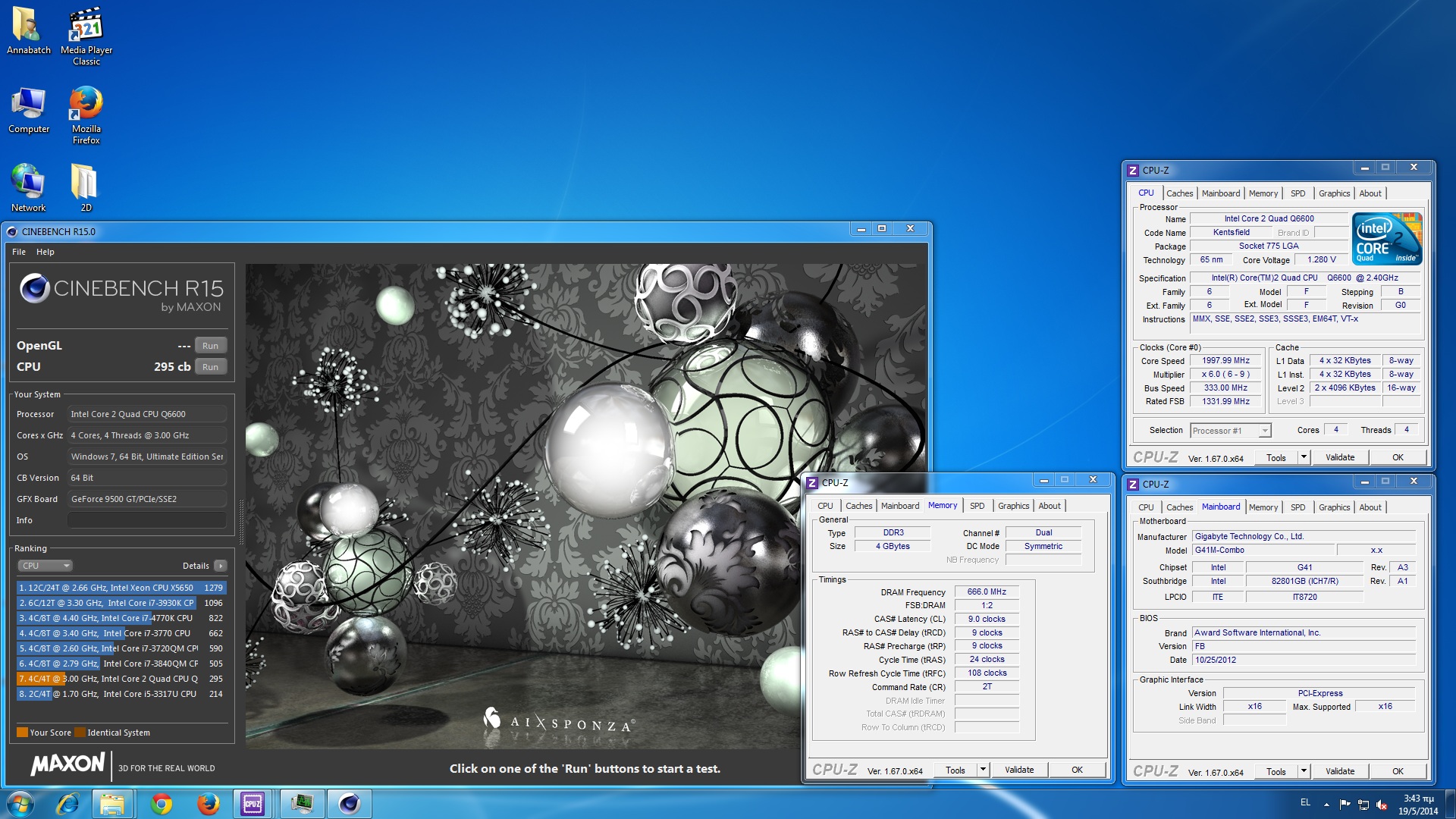Open Caches tab in Mainboard CPU-Z window
This screenshot has height=819, width=1456.
point(1179,507)
